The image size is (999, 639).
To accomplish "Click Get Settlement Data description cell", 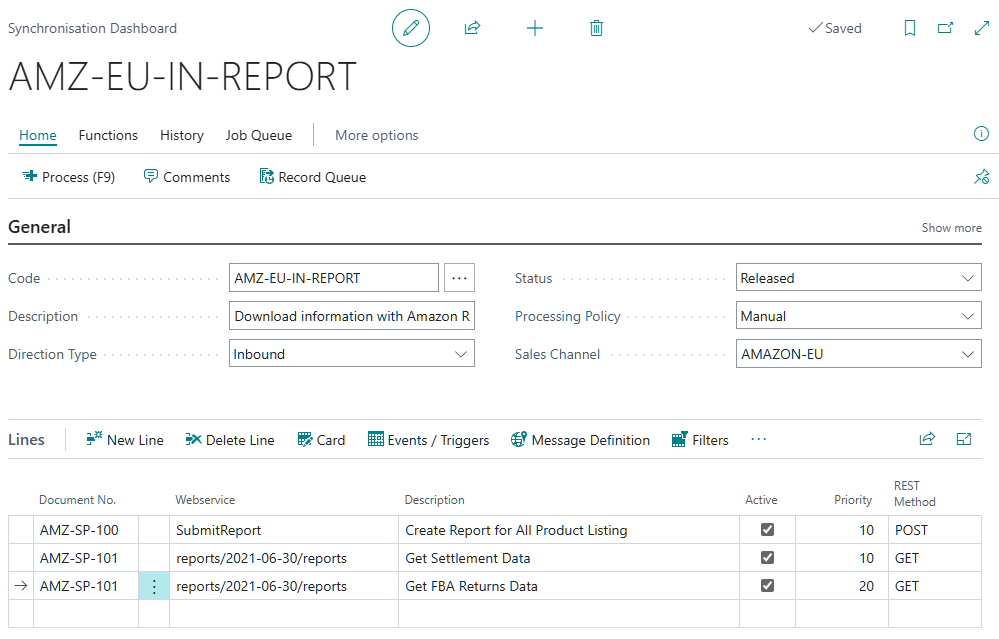I will [569, 557].
